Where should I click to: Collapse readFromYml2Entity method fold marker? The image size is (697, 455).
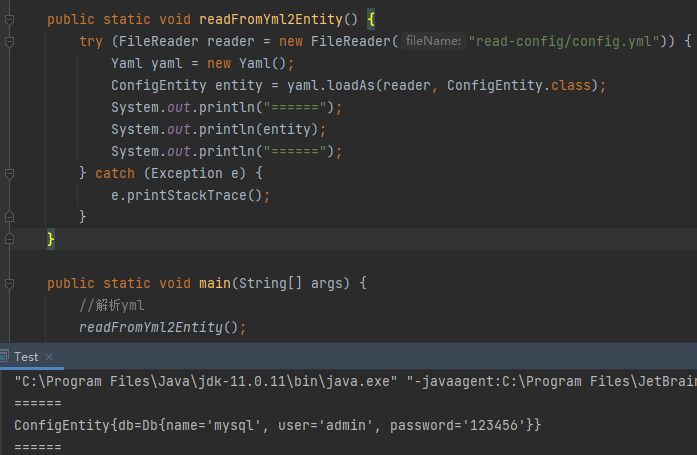tap(9, 20)
